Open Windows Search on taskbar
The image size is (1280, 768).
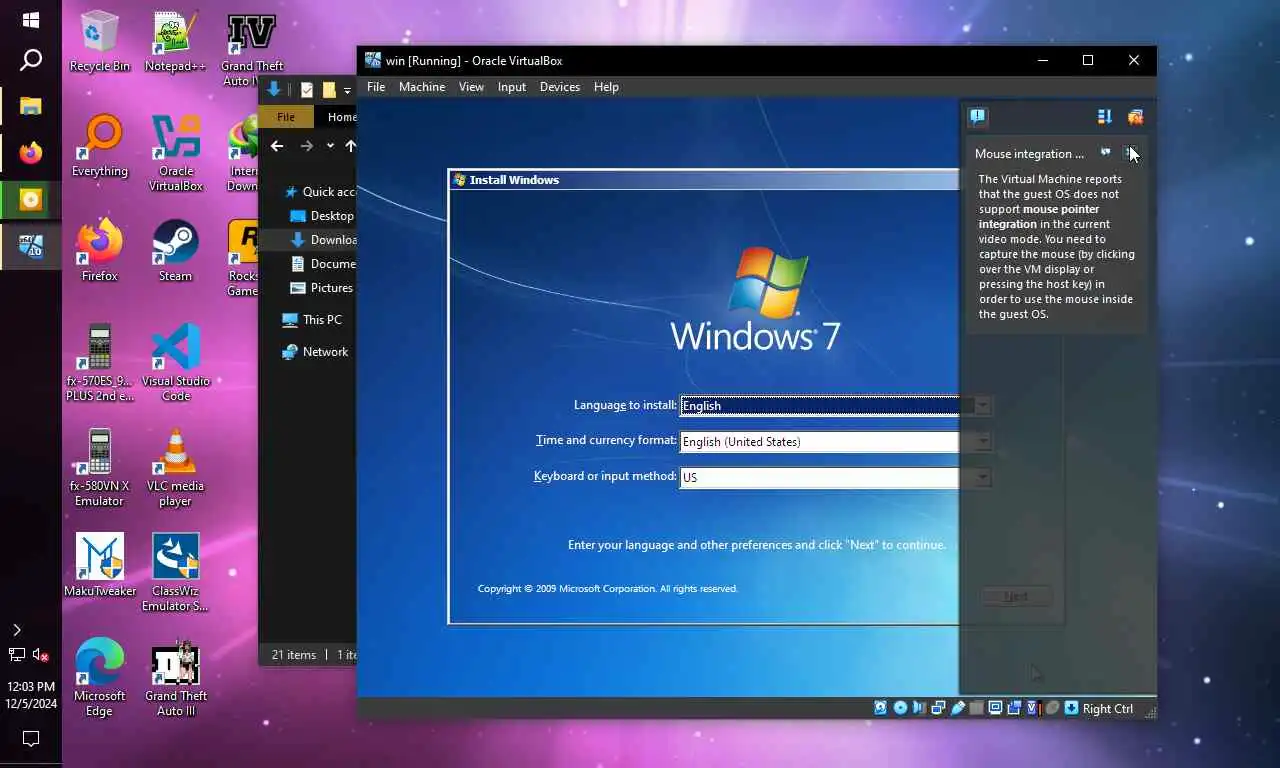[31, 61]
